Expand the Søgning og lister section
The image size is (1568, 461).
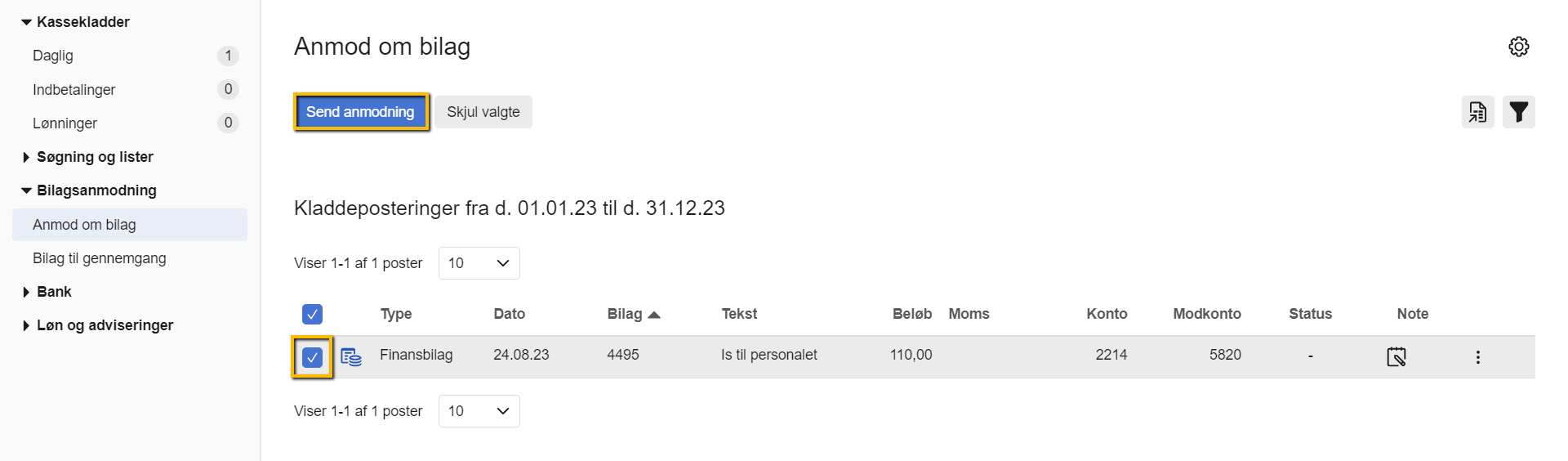coord(26,157)
